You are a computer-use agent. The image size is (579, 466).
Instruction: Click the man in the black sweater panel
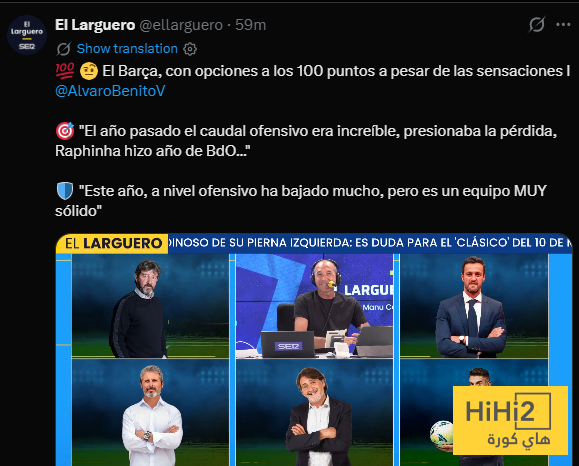[x=150, y=306]
